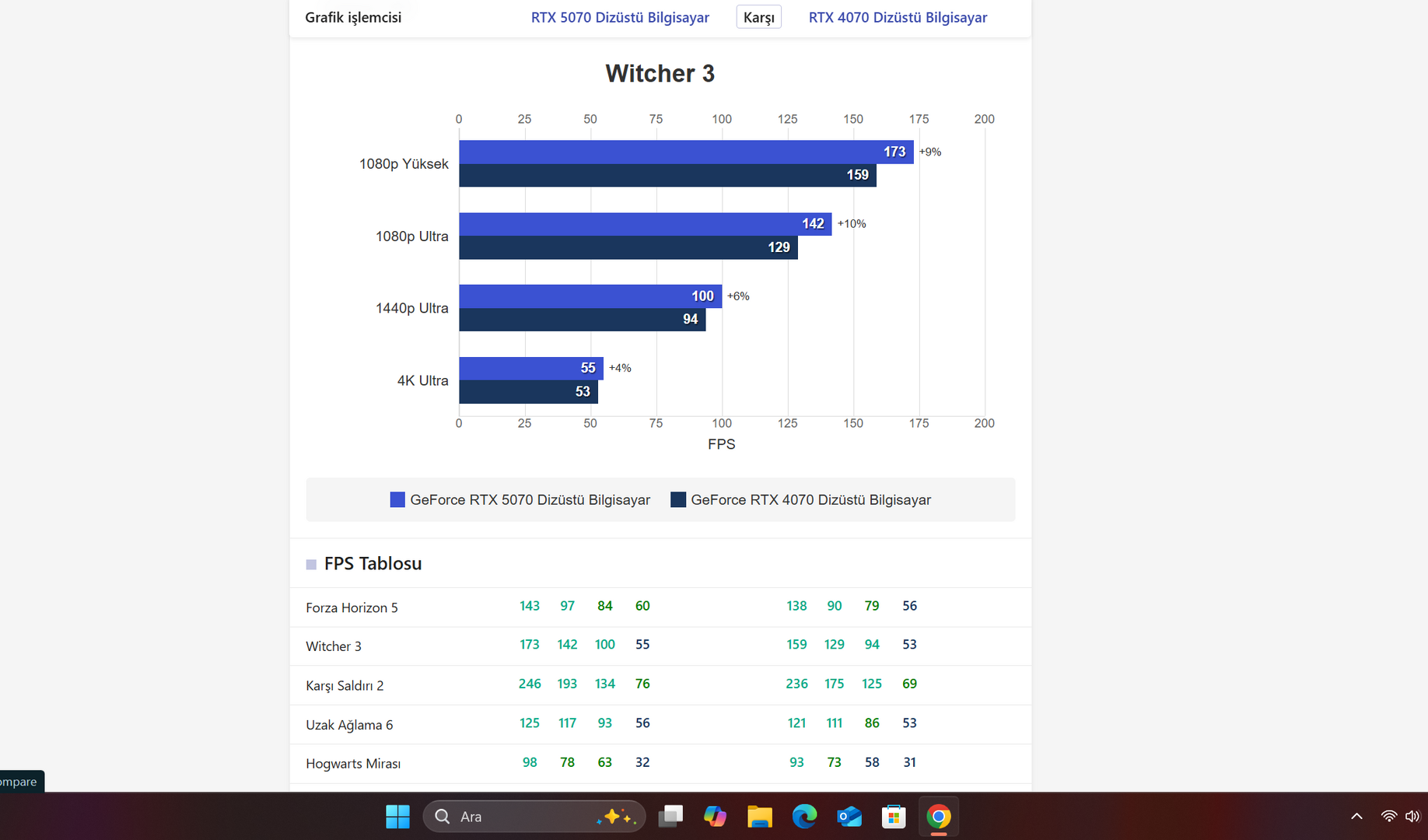Image resolution: width=1428 pixels, height=840 pixels.
Task: Click value '138' in the Forza Horizon 5 row
Action: 796,606
